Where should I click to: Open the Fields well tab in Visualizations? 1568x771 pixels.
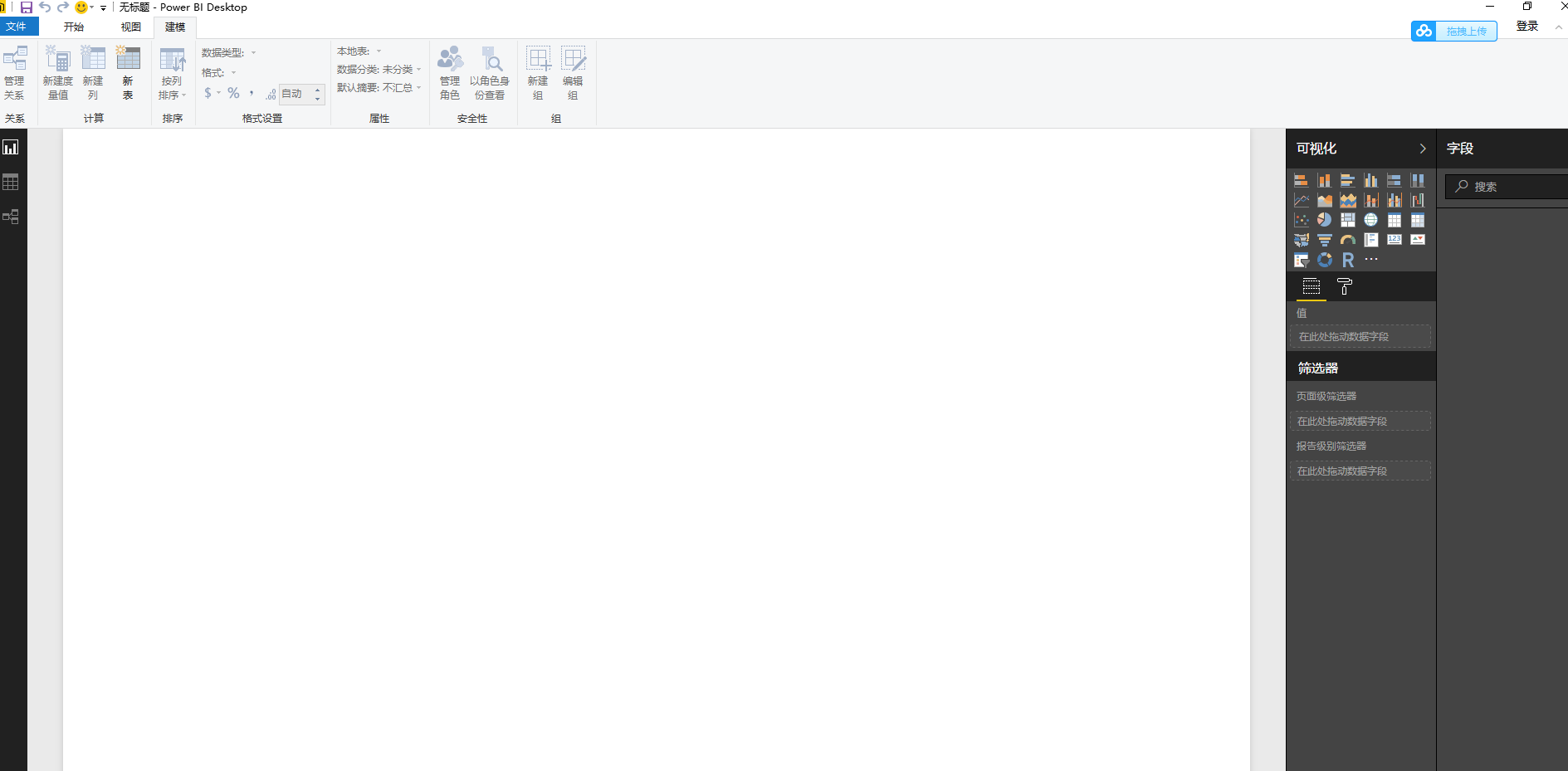pos(1312,287)
